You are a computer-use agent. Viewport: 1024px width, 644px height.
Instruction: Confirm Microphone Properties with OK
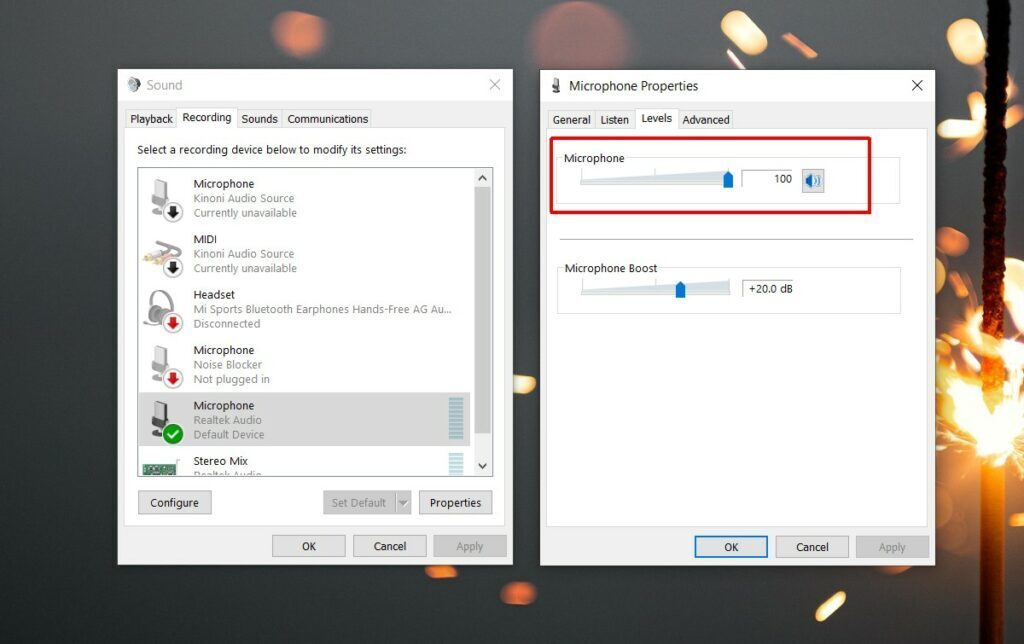click(x=731, y=546)
